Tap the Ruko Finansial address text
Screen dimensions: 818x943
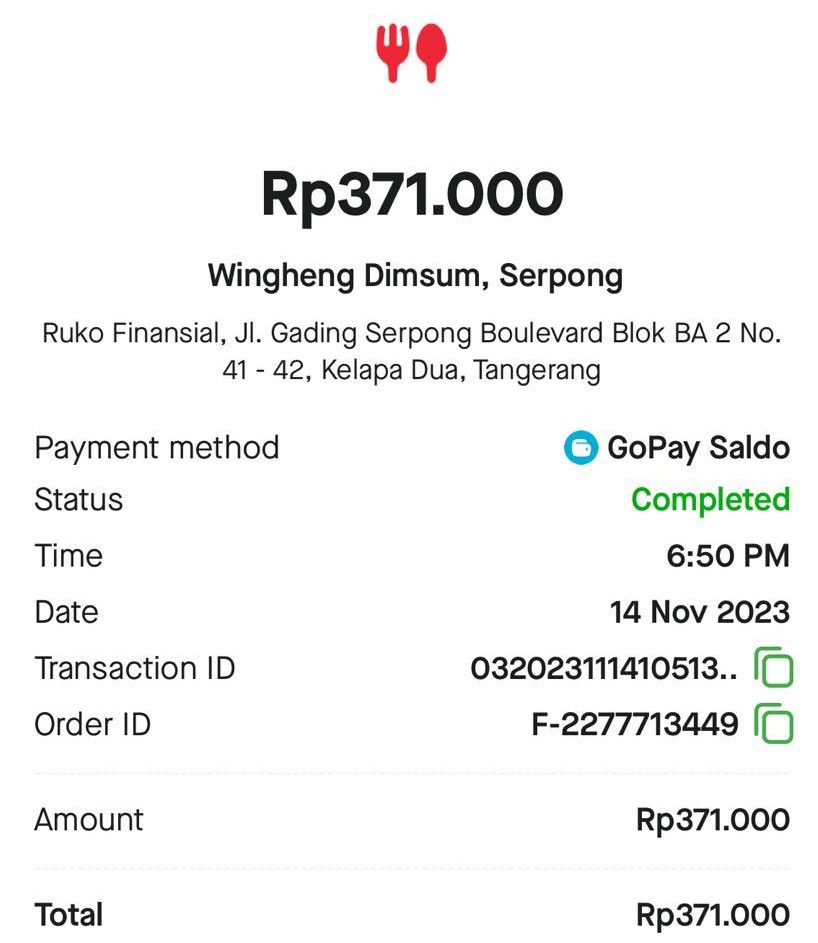tap(411, 351)
